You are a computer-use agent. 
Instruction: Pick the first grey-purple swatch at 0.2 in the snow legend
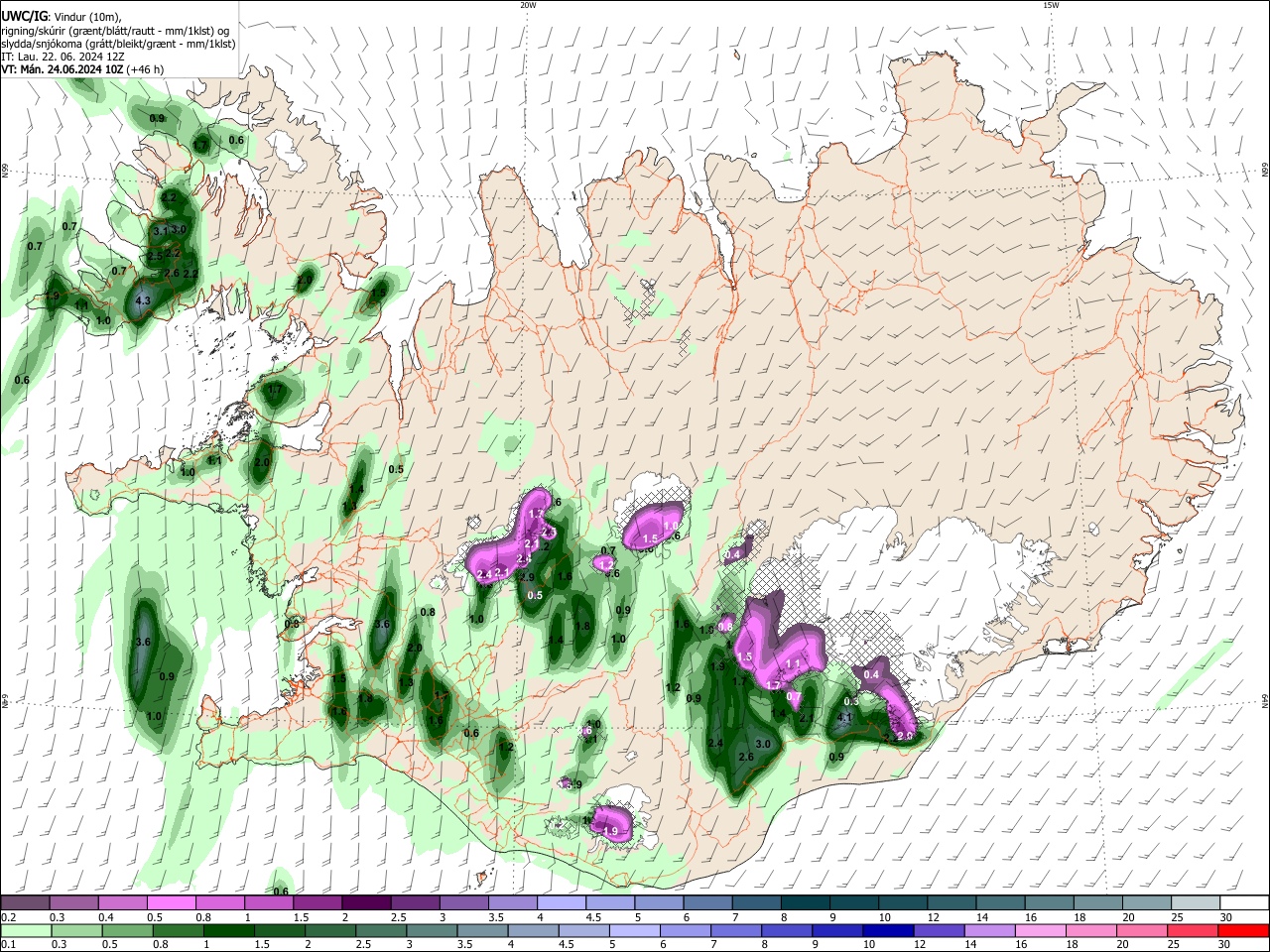pyautogui.click(x=26, y=903)
